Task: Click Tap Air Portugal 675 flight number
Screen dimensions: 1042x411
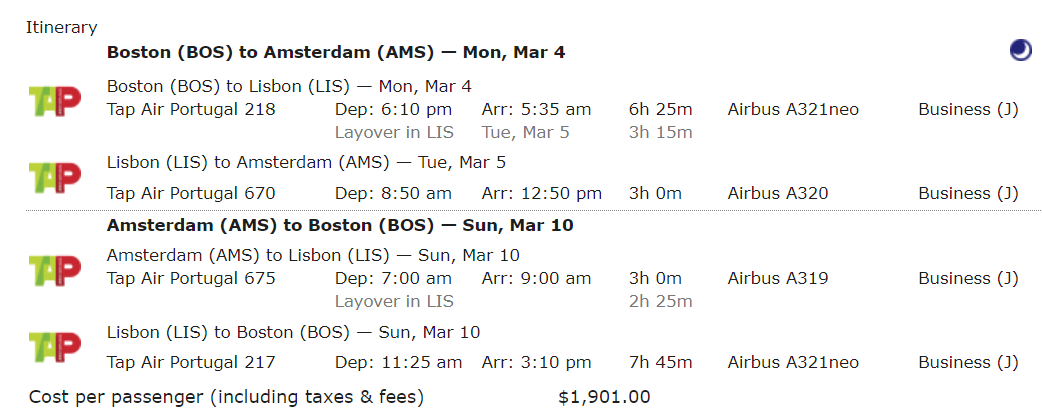Action: click(x=191, y=278)
